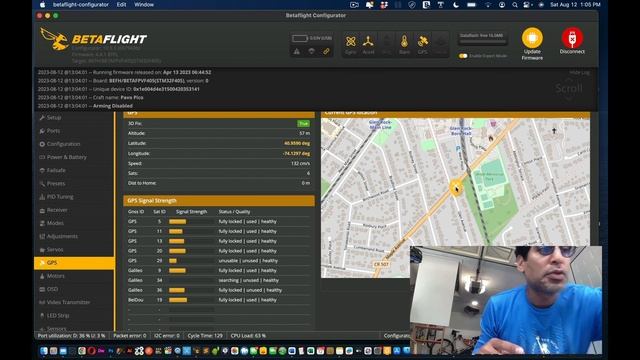The image size is (640, 360).
Task: Click the Gyro sensor status icon
Action: coord(351,41)
